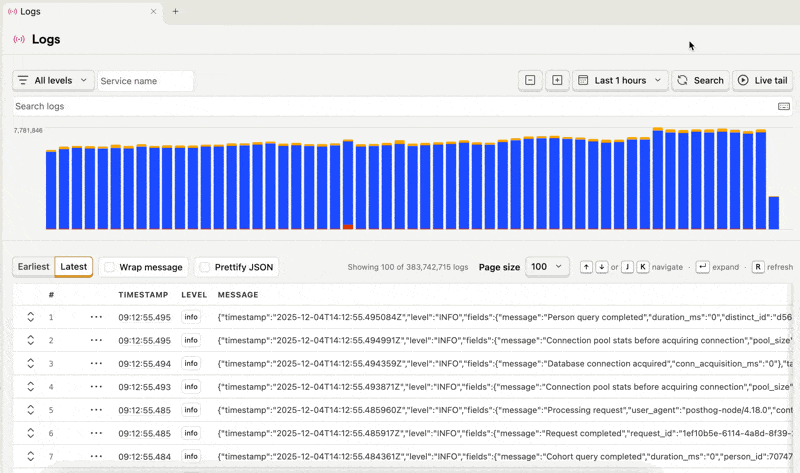Expand log row 1
The height and width of the screenshot is (473, 800).
(31, 317)
